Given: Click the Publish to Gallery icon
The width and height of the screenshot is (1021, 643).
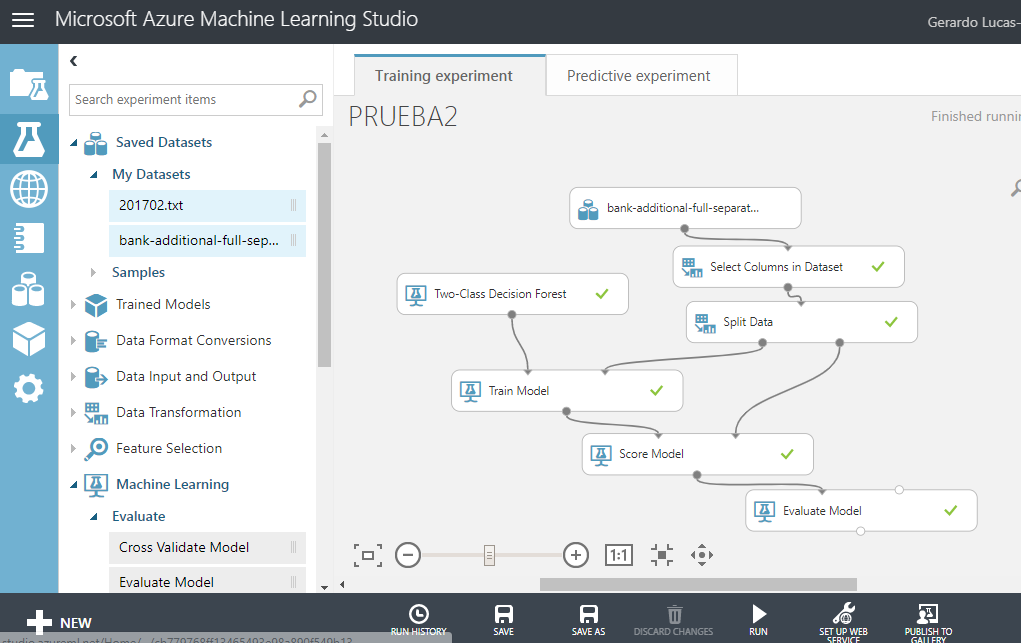Looking at the screenshot, I should tap(928, 617).
